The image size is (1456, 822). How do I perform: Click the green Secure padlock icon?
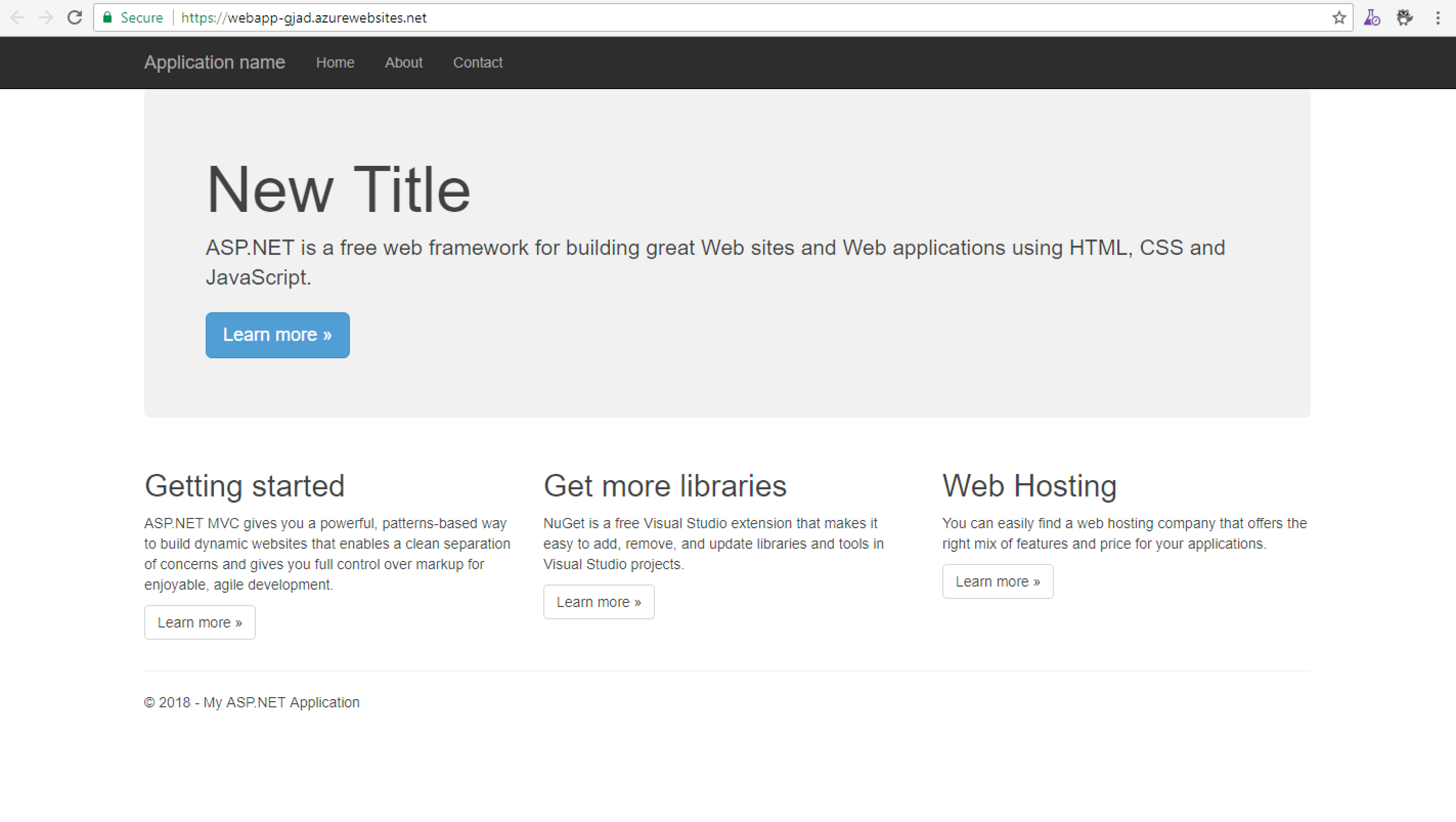(x=107, y=17)
